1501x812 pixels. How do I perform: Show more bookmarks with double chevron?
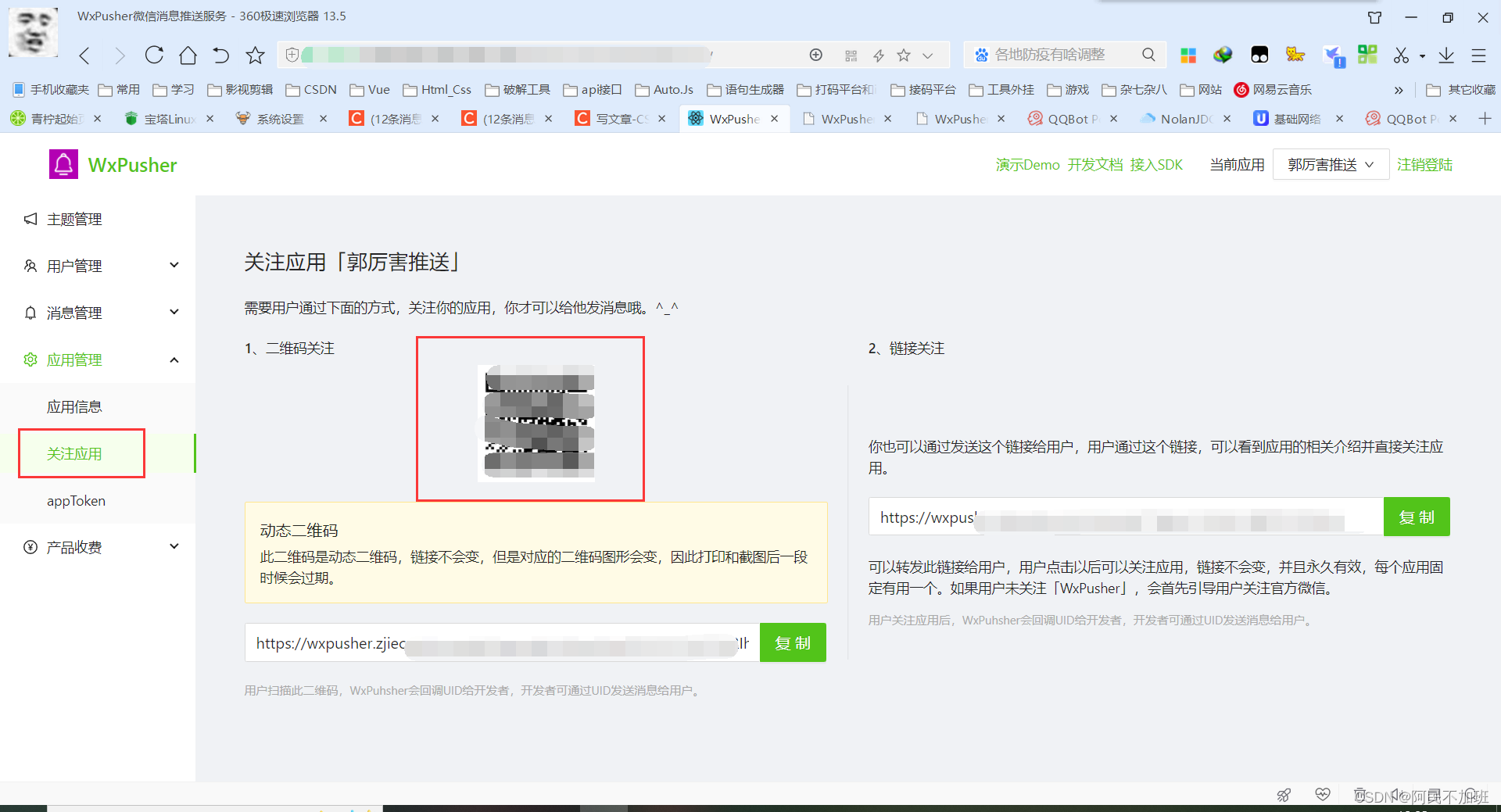click(1399, 90)
